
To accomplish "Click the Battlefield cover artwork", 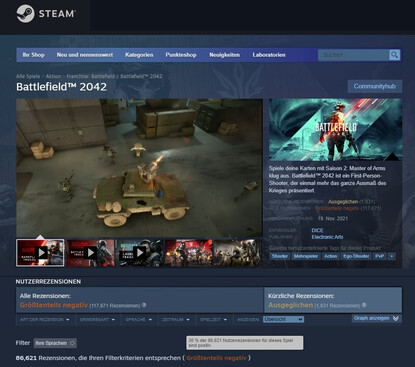I will pyautogui.click(x=335, y=130).
